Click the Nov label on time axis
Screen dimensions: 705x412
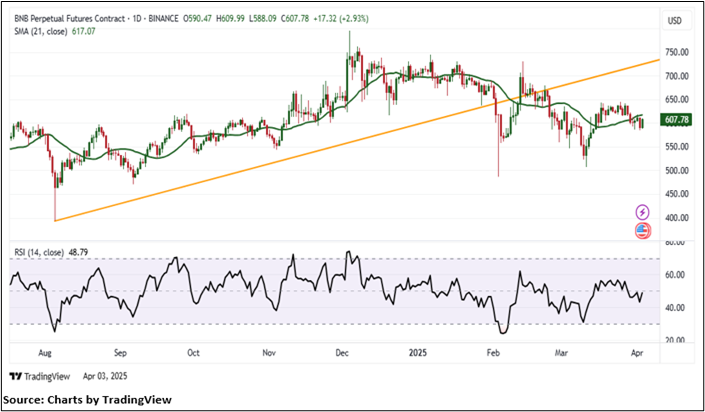pos(268,352)
